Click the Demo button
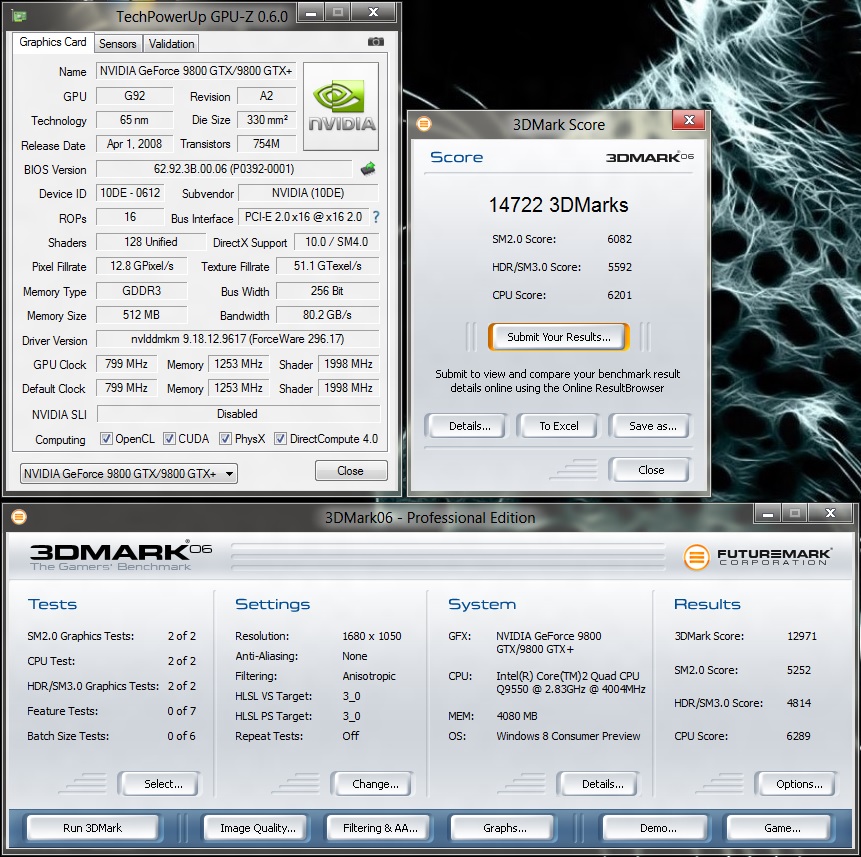Screen dimensions: 861x857 click(657, 828)
